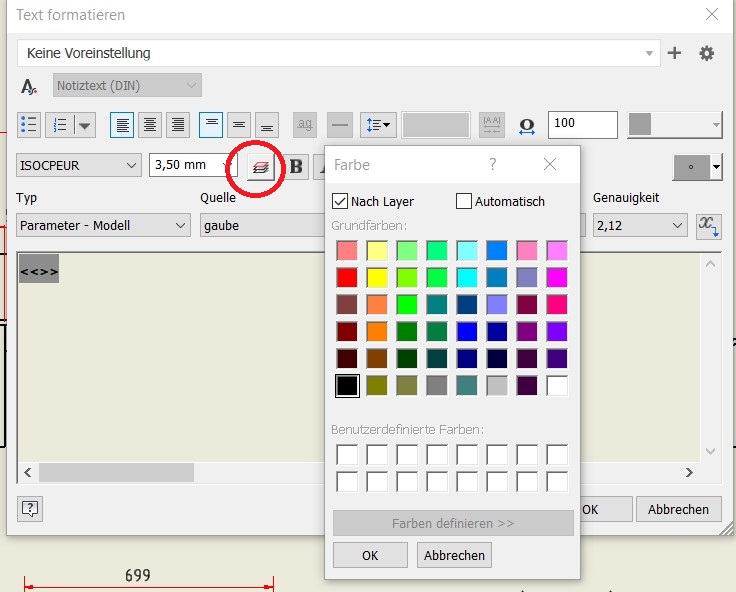The height and width of the screenshot is (592, 736).
Task: Click the horizontal scrollbar thumb
Action: 116,472
